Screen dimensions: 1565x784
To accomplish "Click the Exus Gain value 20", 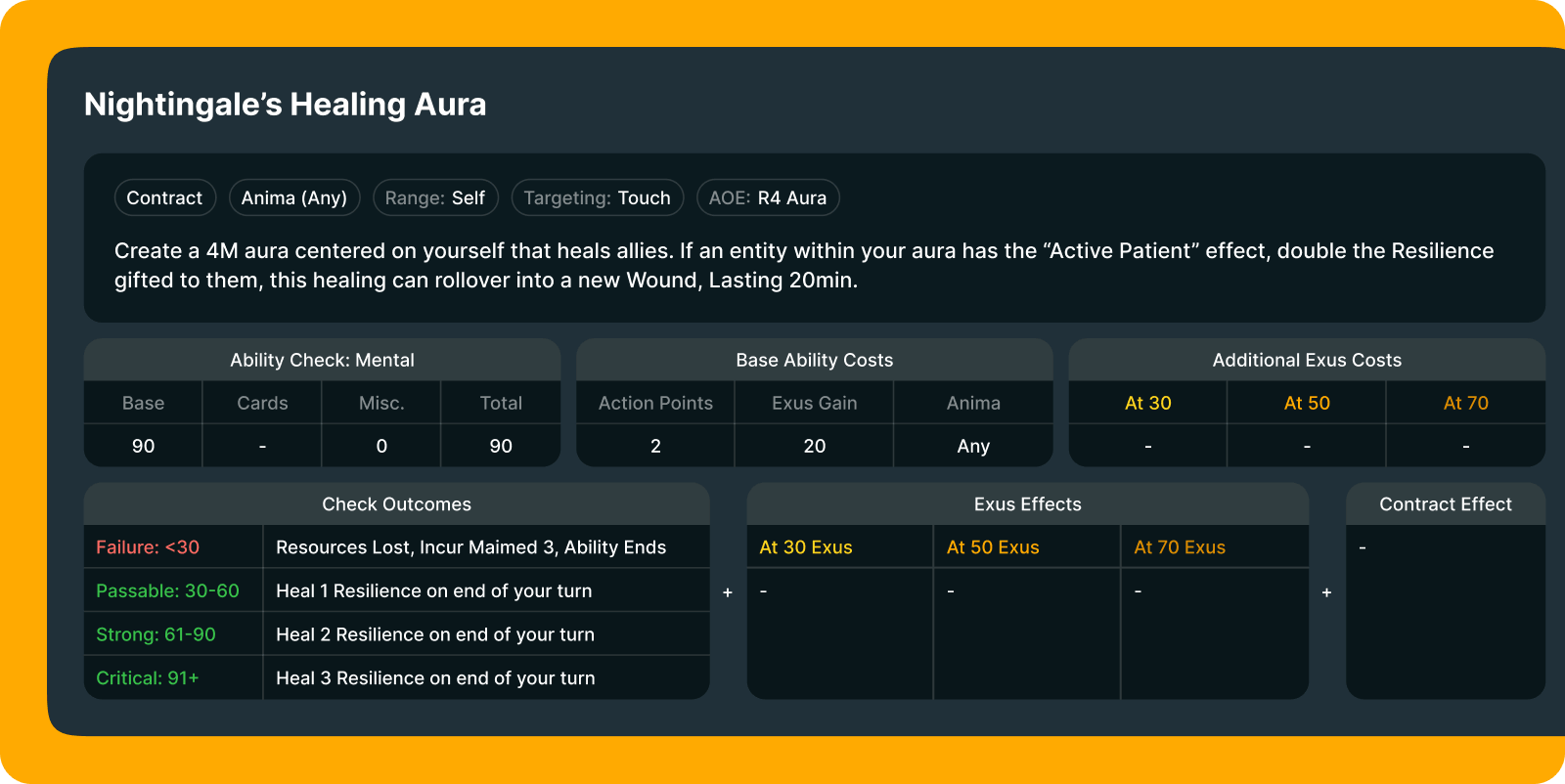I will 815,446.
